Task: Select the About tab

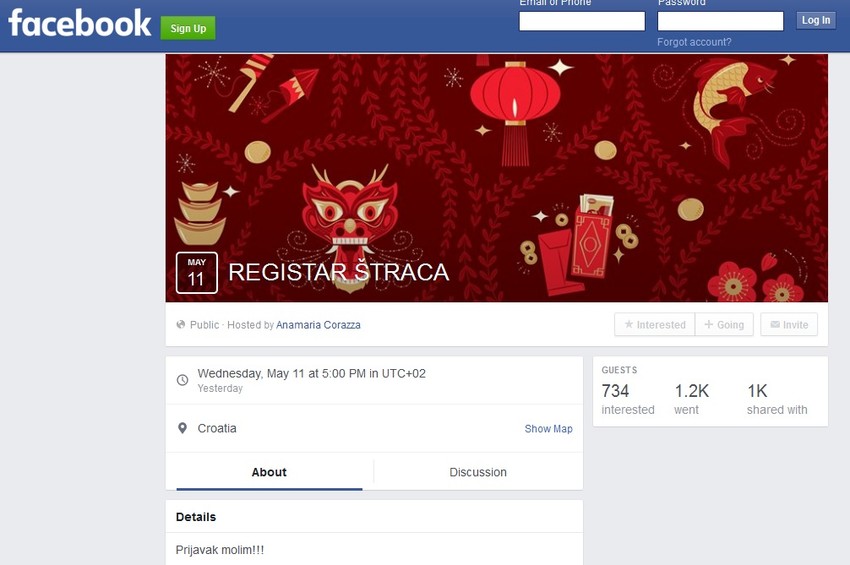Action: [269, 472]
